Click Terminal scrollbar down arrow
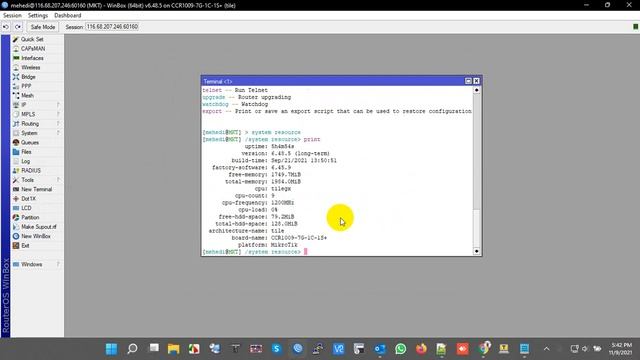 [x=476, y=251]
